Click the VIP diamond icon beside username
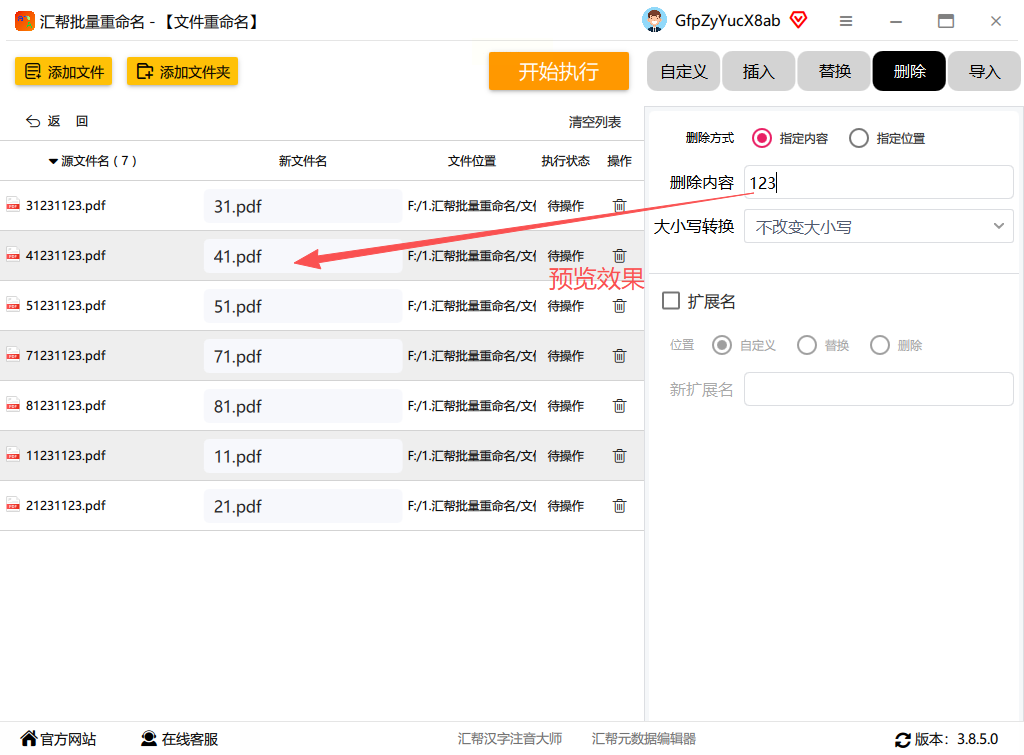 798,20
